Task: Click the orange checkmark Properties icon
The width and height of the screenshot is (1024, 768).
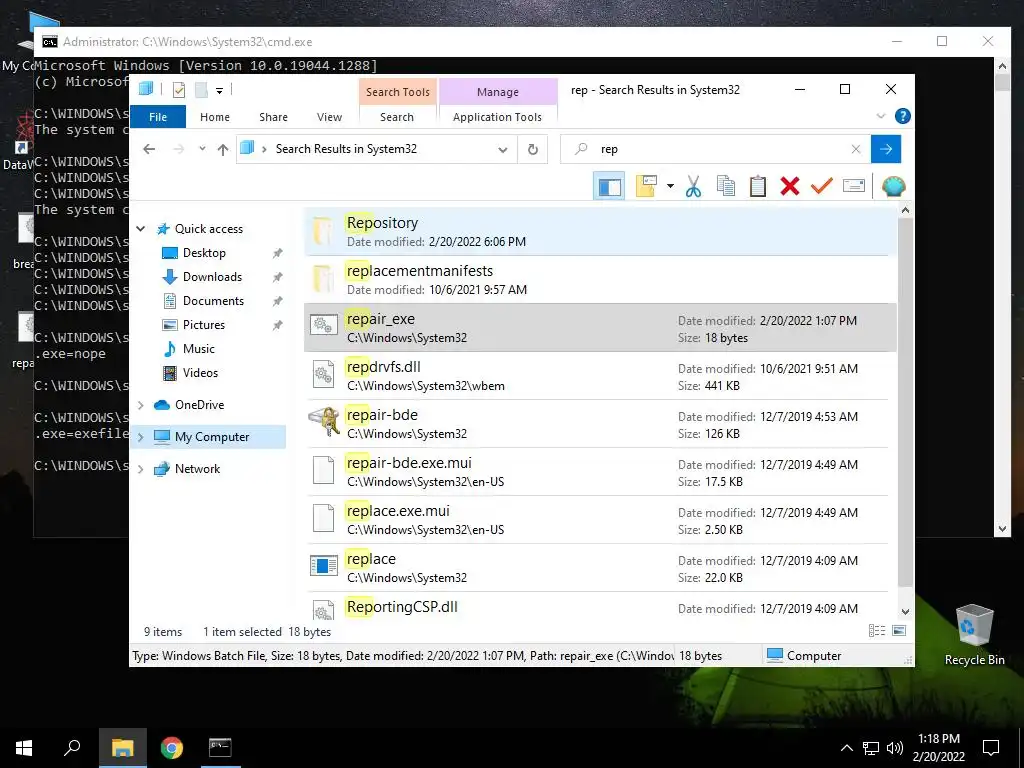Action: (x=822, y=187)
